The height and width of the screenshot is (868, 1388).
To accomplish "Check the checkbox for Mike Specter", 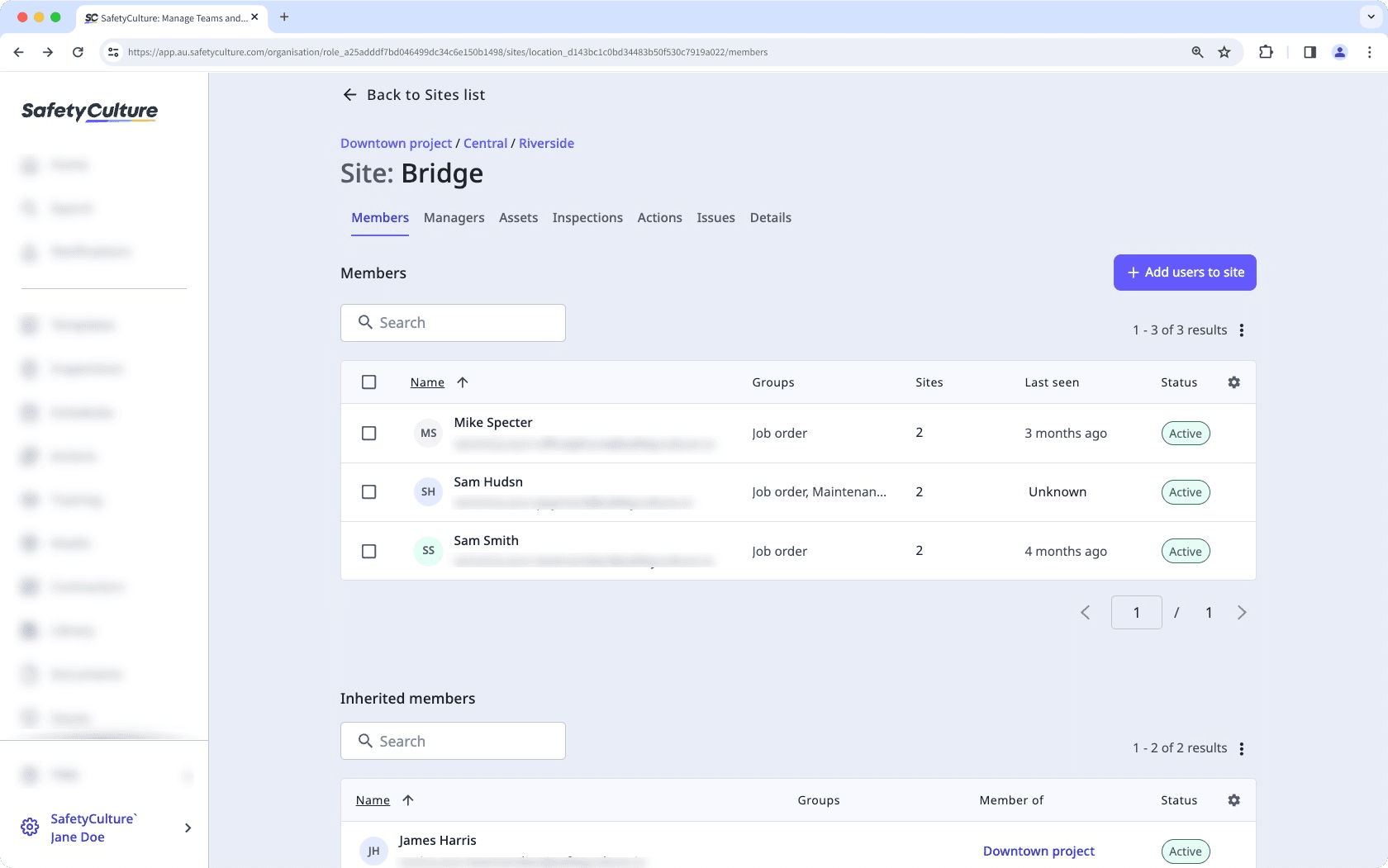I will click(x=368, y=433).
